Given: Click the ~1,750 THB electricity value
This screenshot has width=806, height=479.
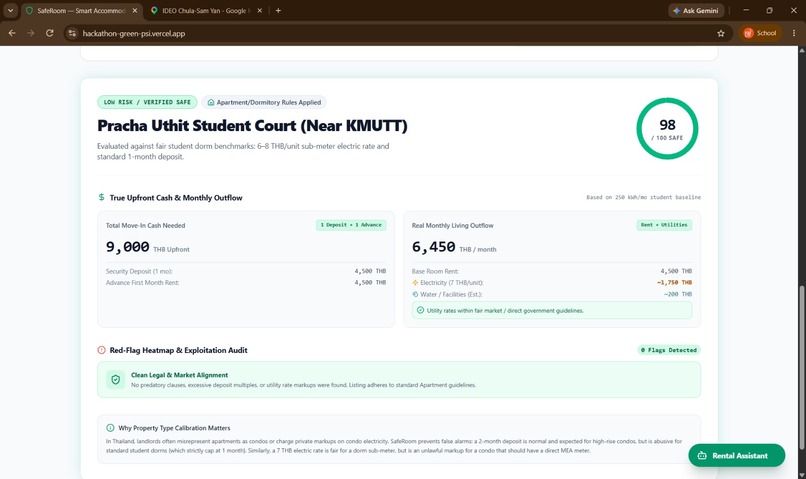Looking at the screenshot, I should point(674,283).
